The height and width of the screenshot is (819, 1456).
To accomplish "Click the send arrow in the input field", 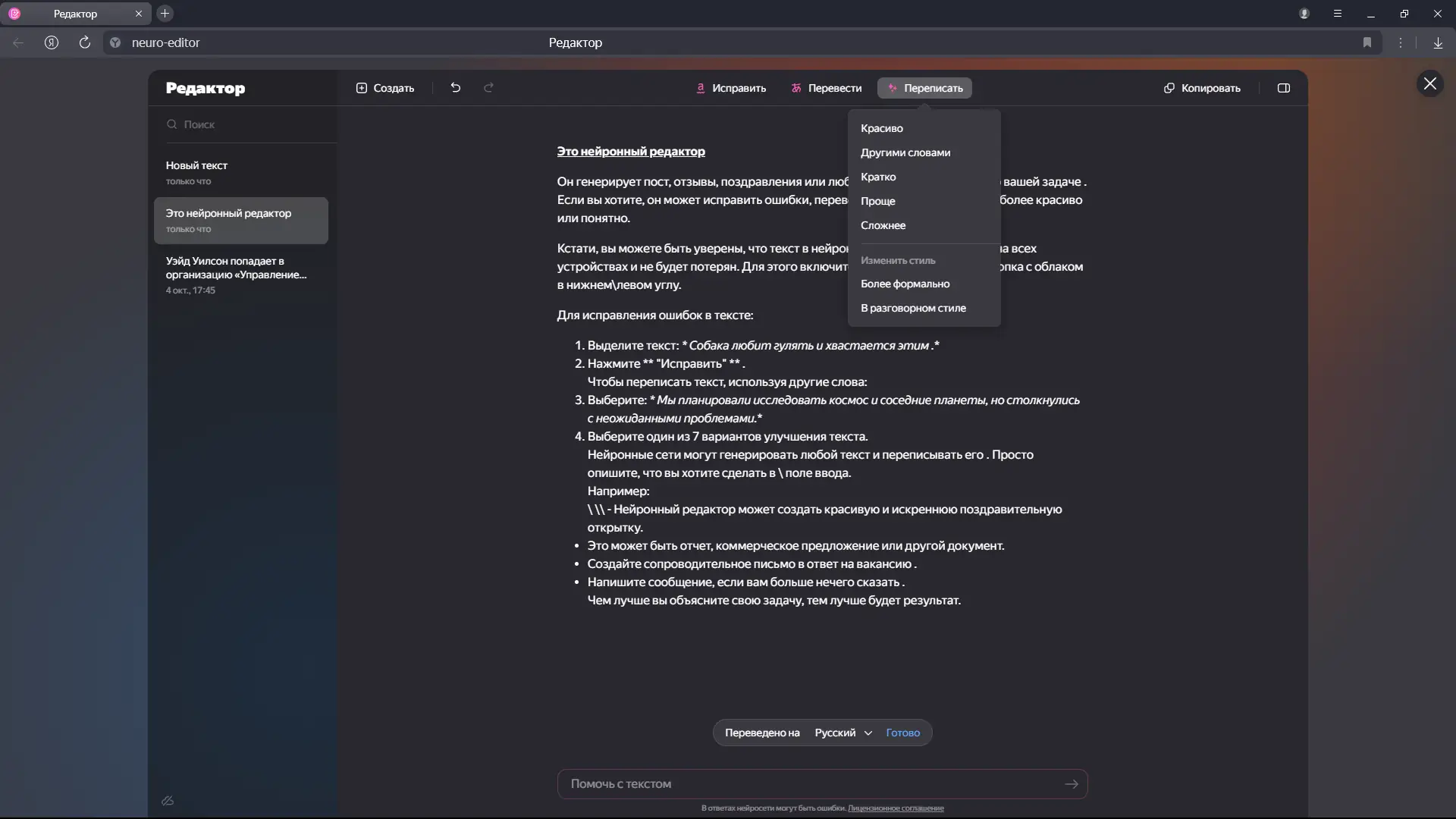I will (x=1072, y=783).
